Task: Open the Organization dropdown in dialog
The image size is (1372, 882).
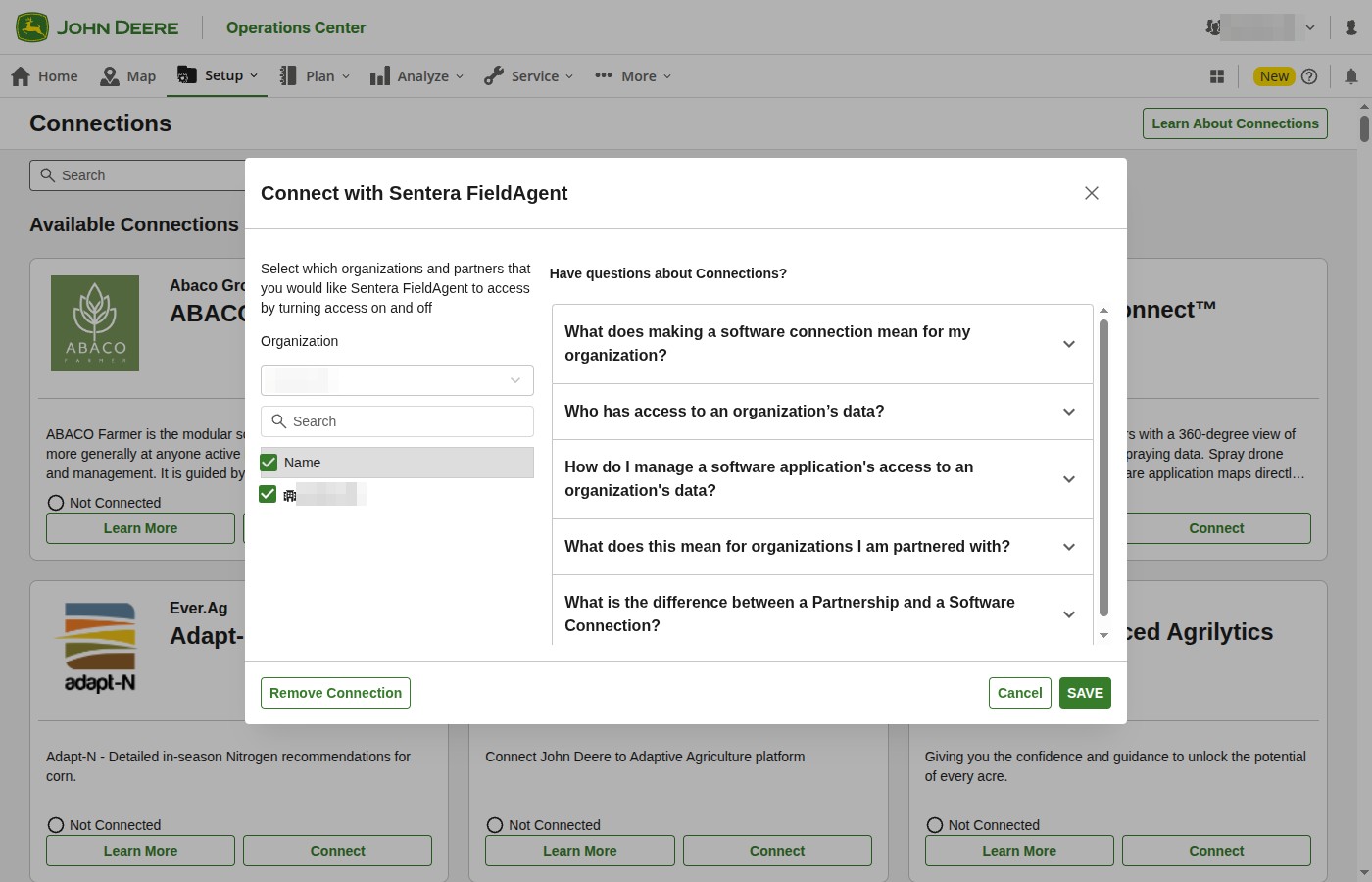Action: pyautogui.click(x=397, y=380)
